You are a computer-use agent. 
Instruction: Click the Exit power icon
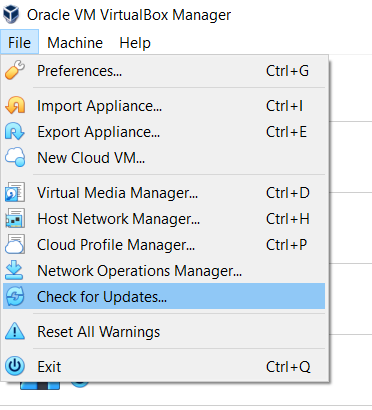[15, 366]
